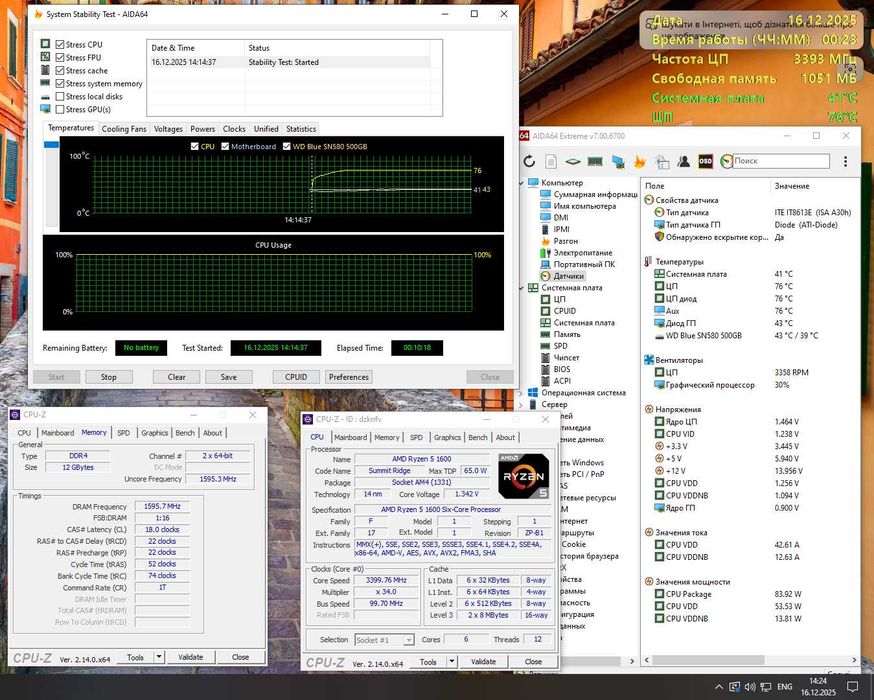Open Preferences in the stability test
The height and width of the screenshot is (700, 874).
(x=349, y=377)
